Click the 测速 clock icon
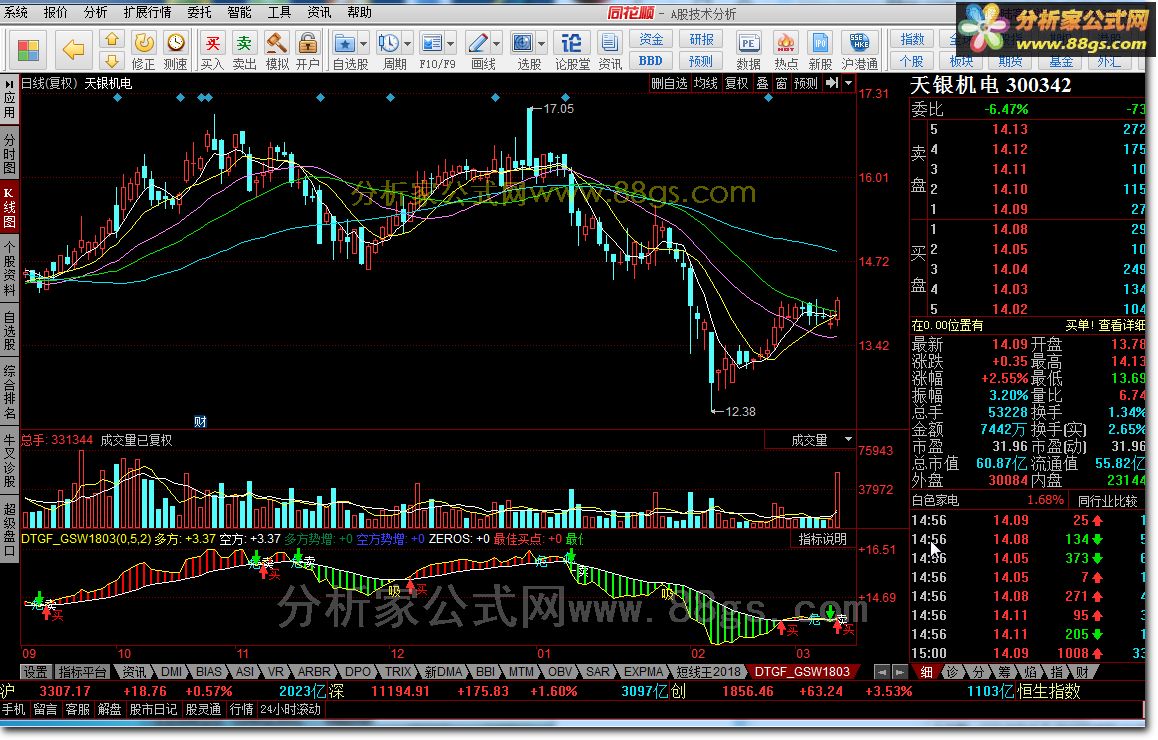This screenshot has width=1158, height=740. [176, 43]
